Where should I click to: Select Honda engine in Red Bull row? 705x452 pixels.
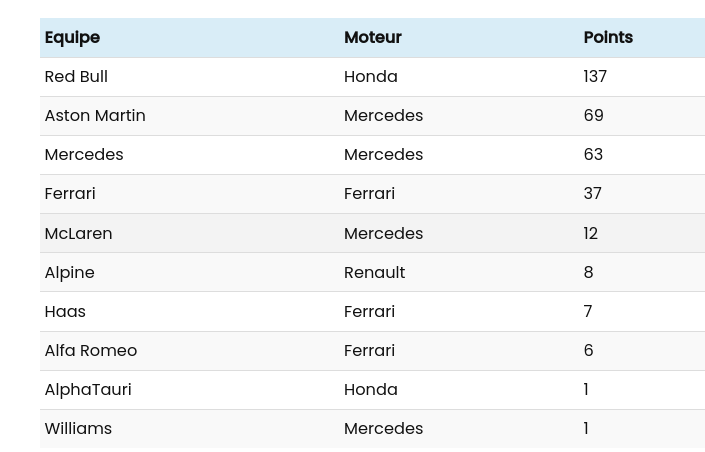click(x=370, y=77)
